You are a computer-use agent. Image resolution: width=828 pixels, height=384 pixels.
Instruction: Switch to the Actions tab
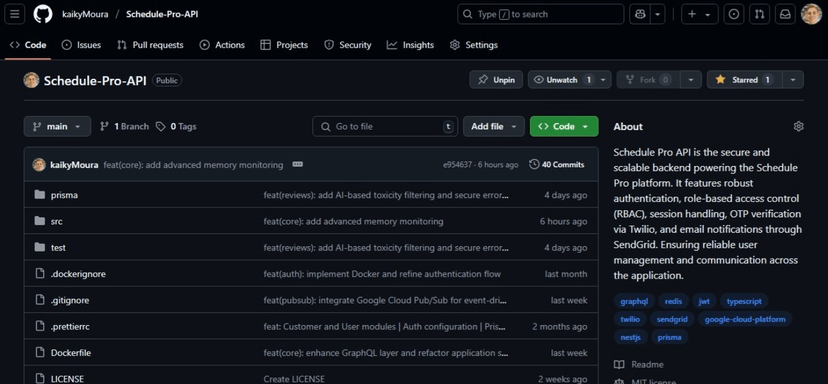click(x=222, y=45)
